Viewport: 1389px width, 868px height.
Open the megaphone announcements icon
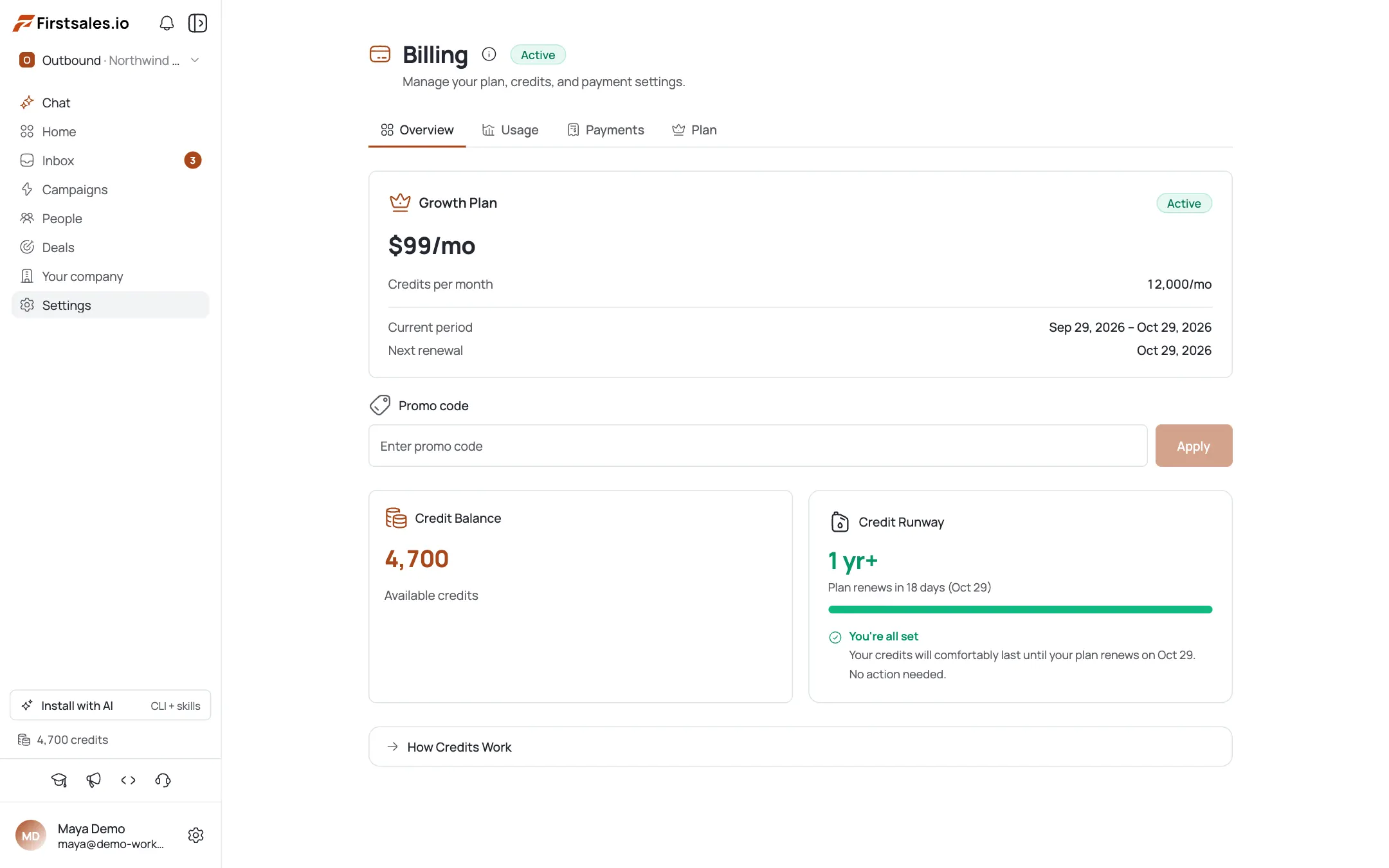click(94, 780)
